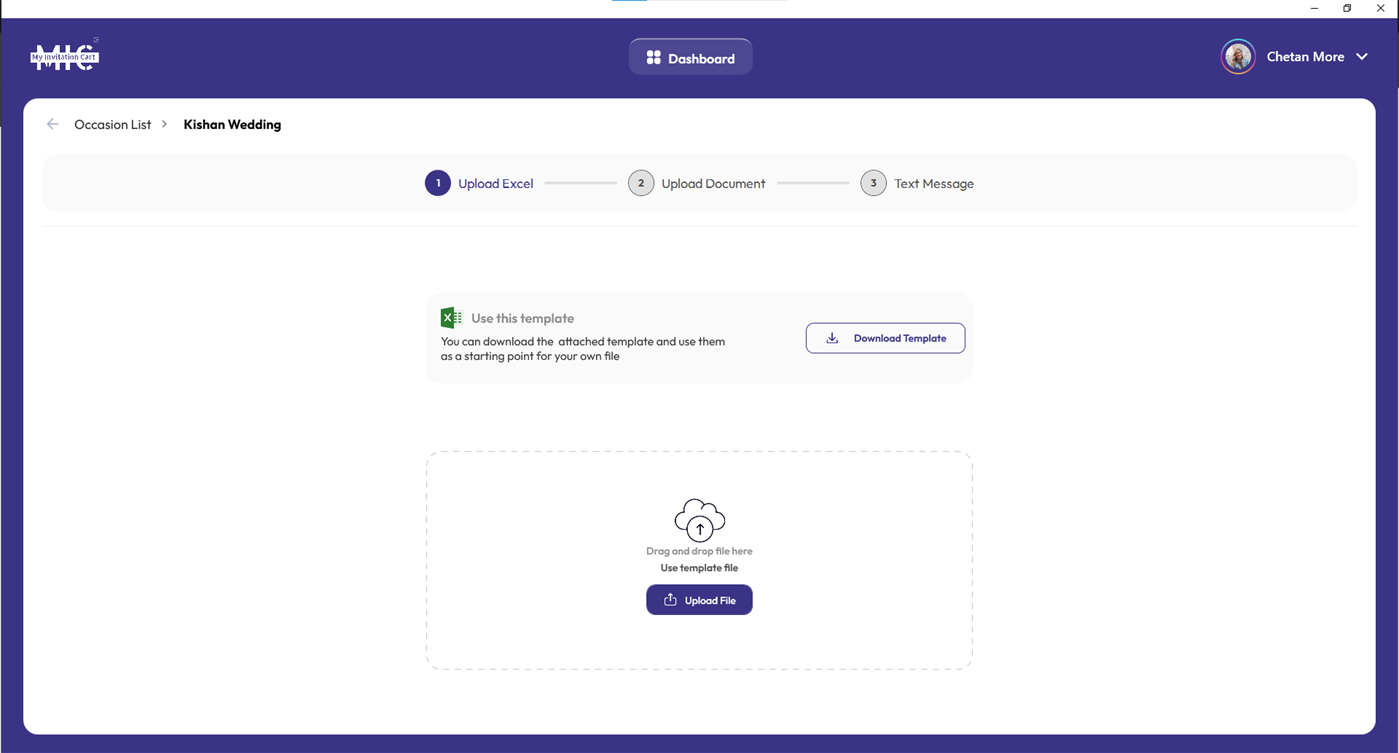Click the Kishan Wedding breadcrumb title
Image resolution: width=1399 pixels, height=753 pixels.
[x=232, y=124]
